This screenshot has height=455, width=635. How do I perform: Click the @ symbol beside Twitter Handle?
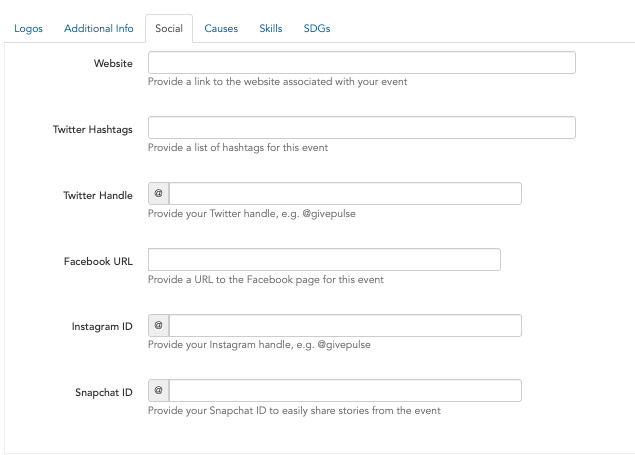click(159, 193)
